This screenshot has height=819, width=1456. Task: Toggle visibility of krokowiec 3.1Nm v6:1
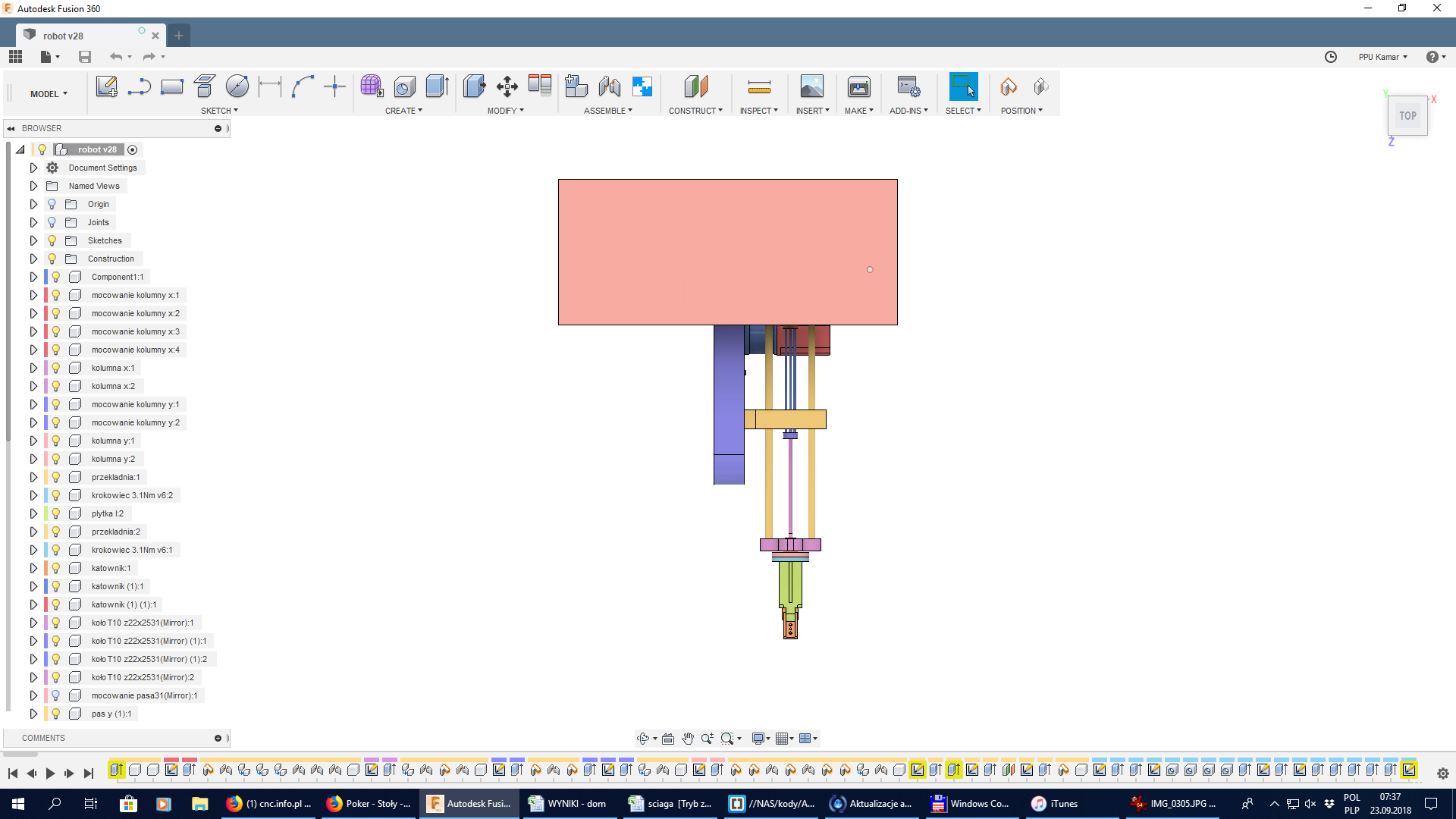click(x=57, y=549)
